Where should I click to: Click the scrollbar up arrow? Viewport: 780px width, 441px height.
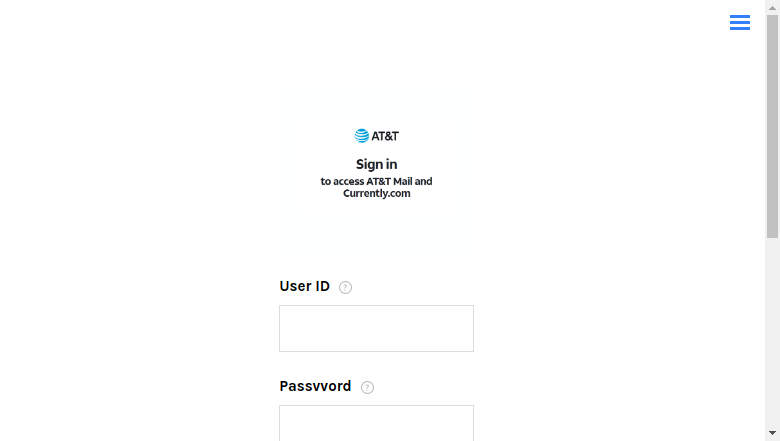tap(772, 7)
